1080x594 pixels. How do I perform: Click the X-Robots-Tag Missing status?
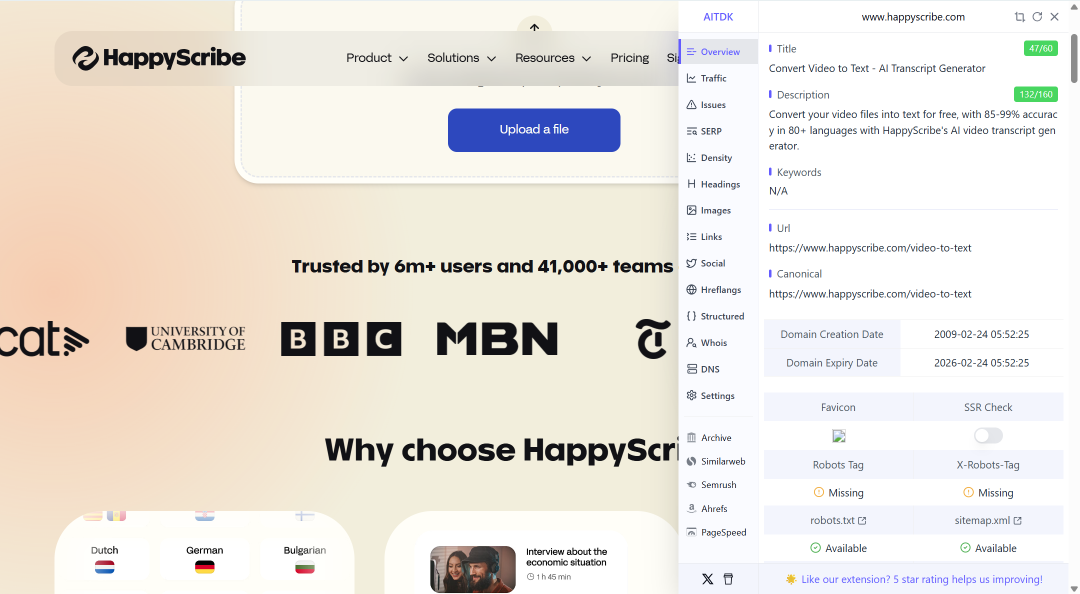point(988,493)
